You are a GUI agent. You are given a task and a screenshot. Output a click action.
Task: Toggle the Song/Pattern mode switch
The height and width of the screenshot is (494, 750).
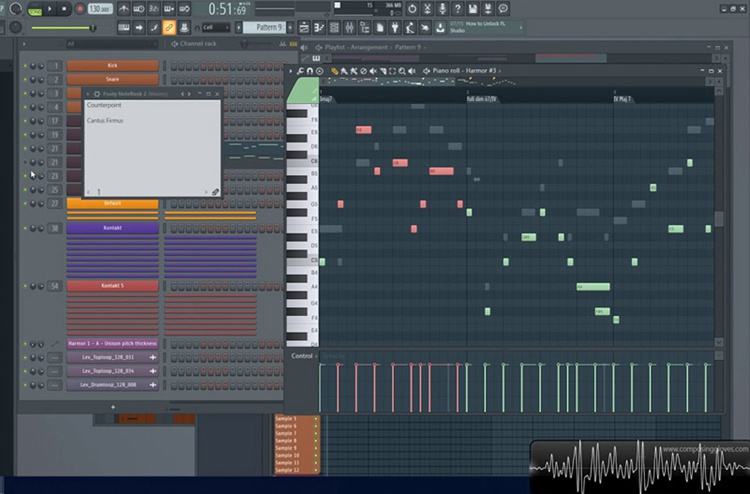coord(35,9)
